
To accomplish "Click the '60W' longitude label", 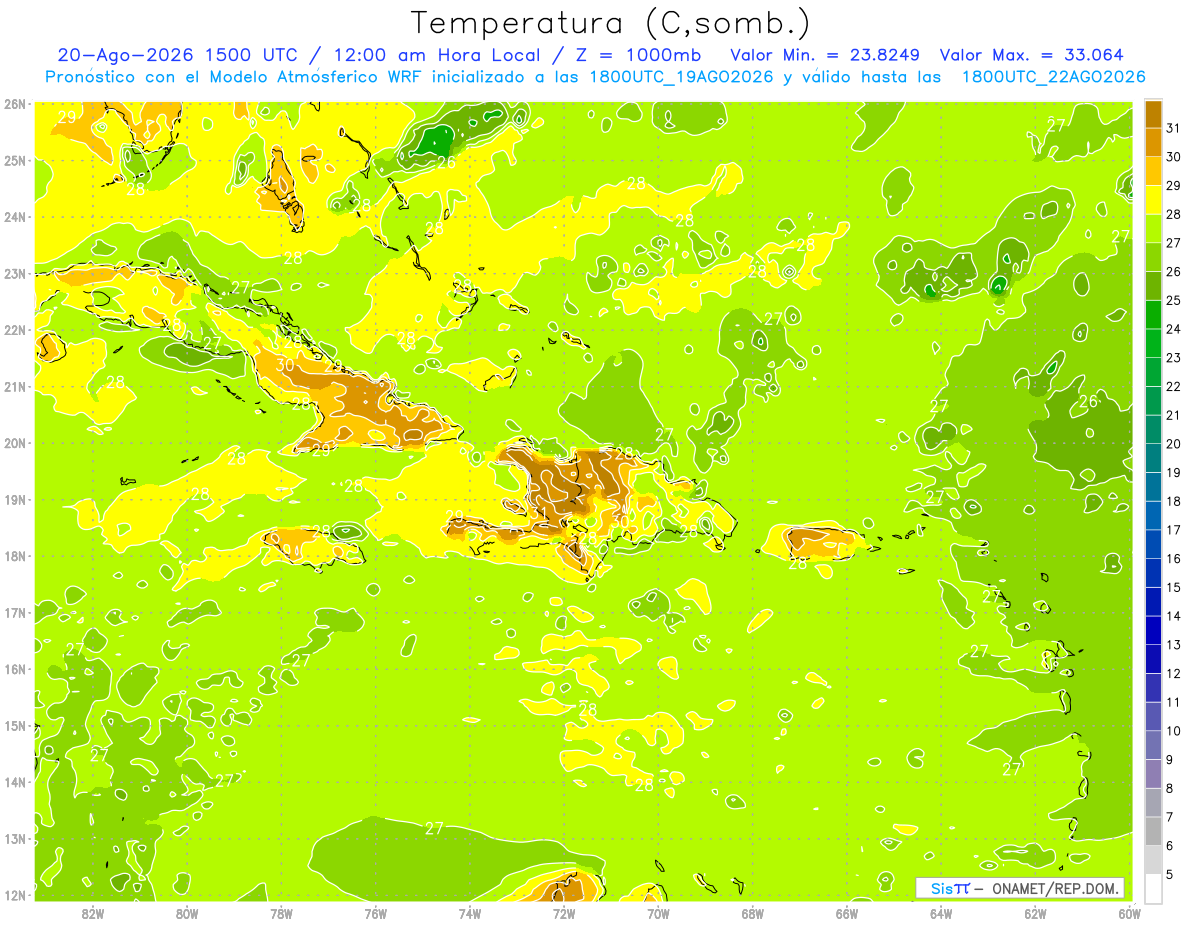I will click(1129, 913).
